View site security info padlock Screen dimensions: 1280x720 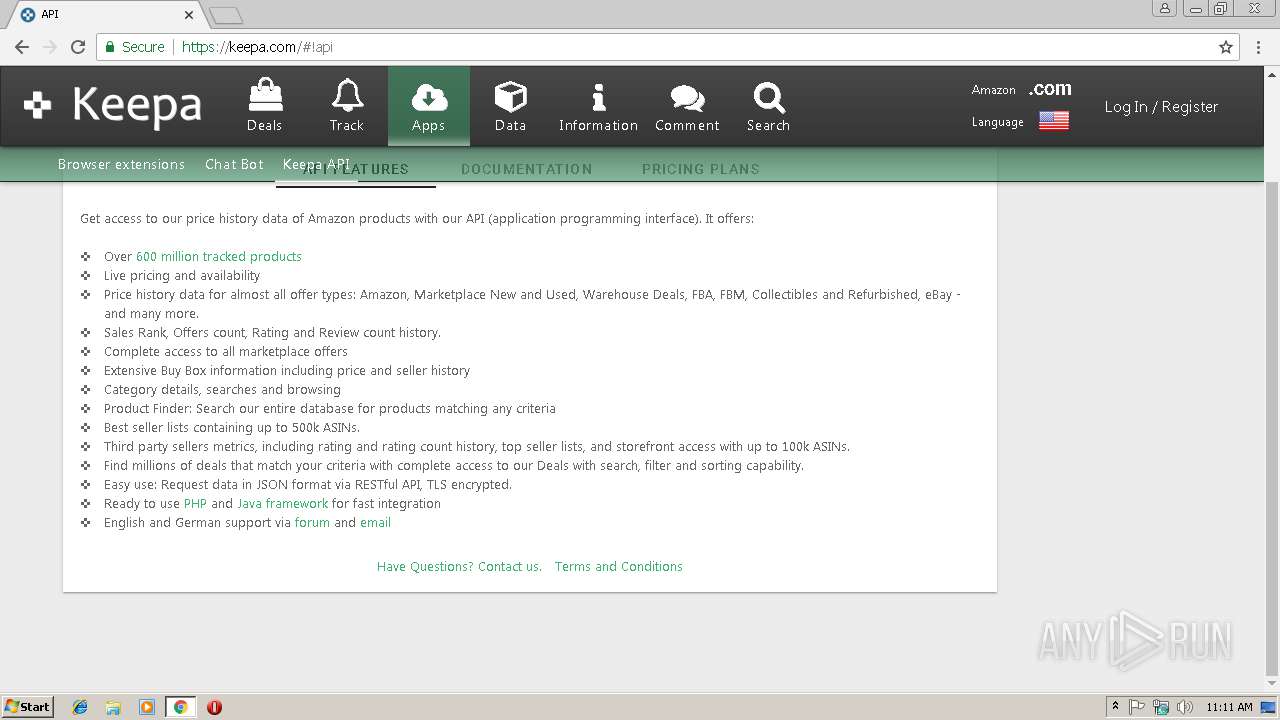pyautogui.click(x=111, y=47)
